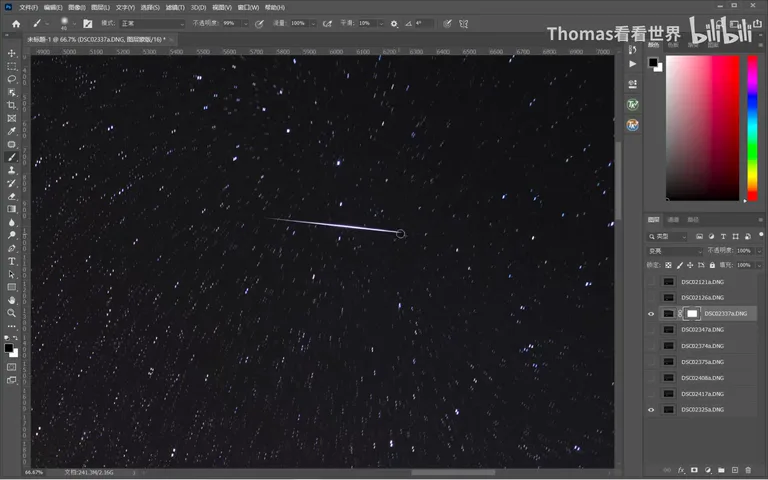The height and width of the screenshot is (480, 768).
Task: Open the 编辑(E) menu
Action: click(53, 7)
